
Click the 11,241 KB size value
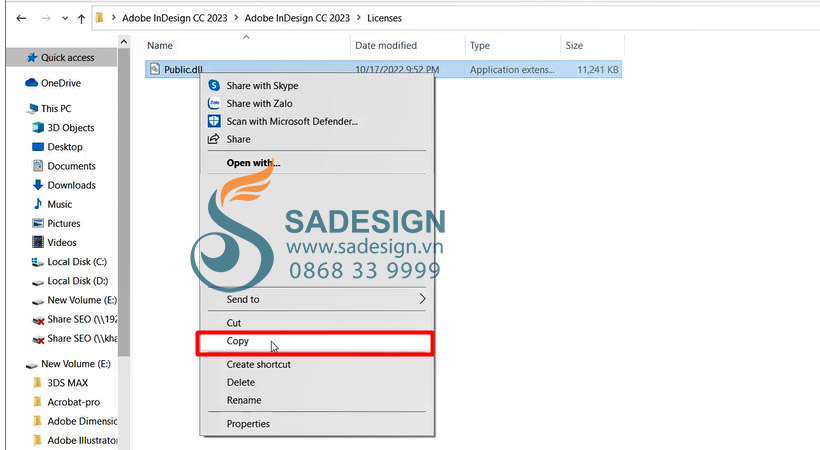coord(598,70)
